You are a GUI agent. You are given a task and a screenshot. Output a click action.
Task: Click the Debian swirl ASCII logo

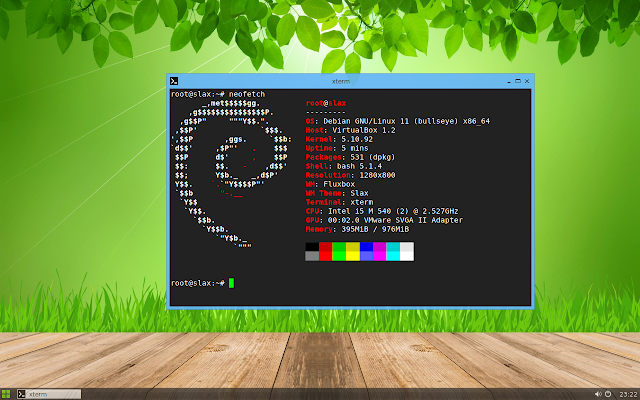point(232,175)
